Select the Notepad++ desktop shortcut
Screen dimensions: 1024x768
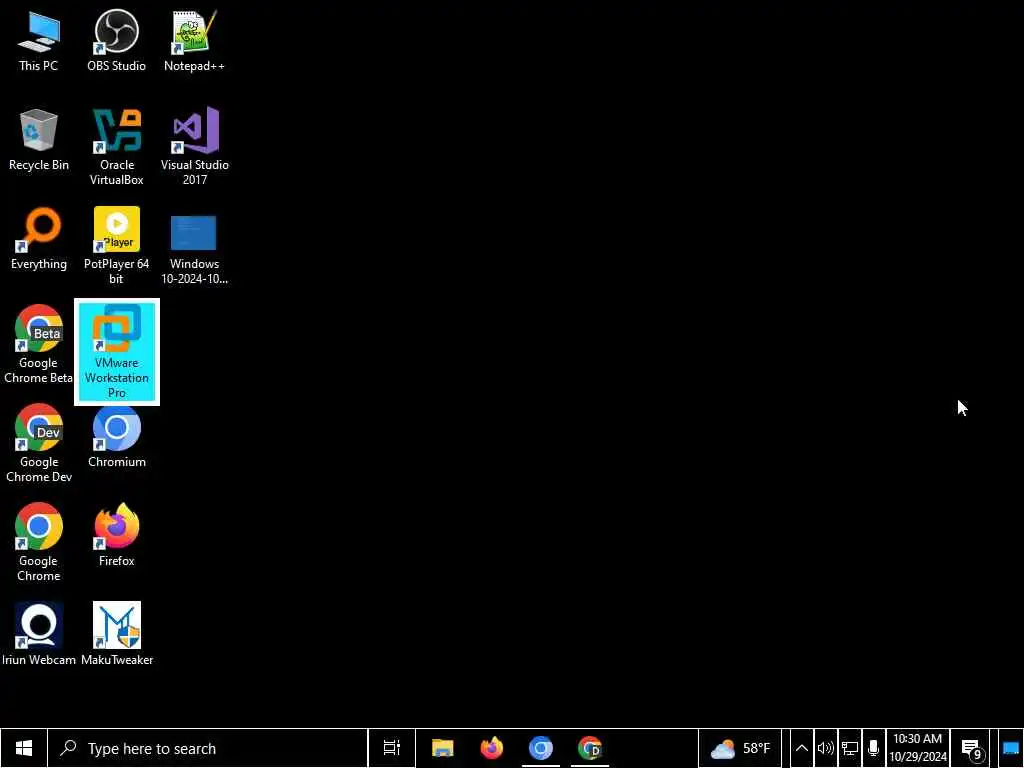click(x=194, y=40)
